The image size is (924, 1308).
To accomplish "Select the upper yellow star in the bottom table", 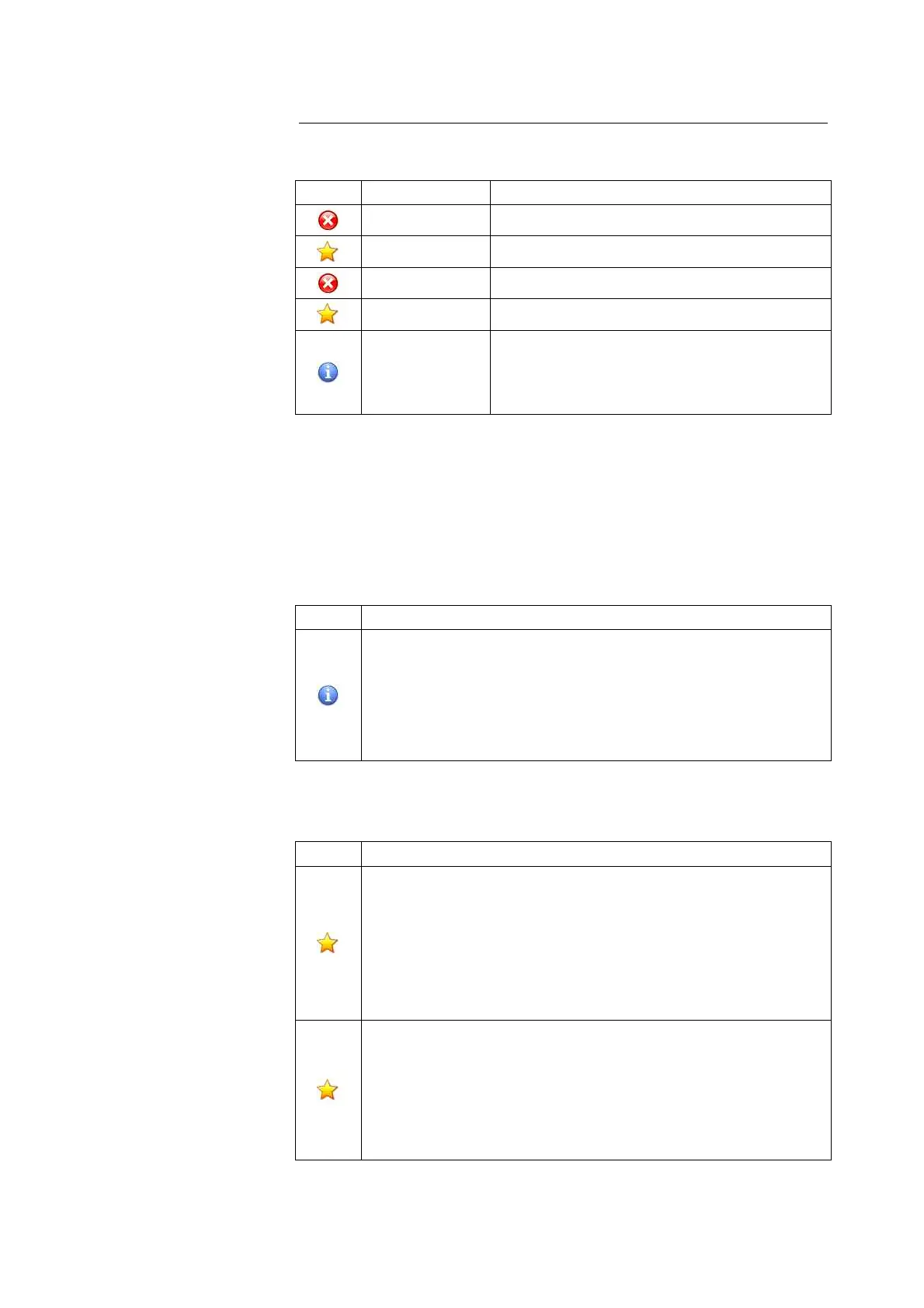I will [x=328, y=943].
